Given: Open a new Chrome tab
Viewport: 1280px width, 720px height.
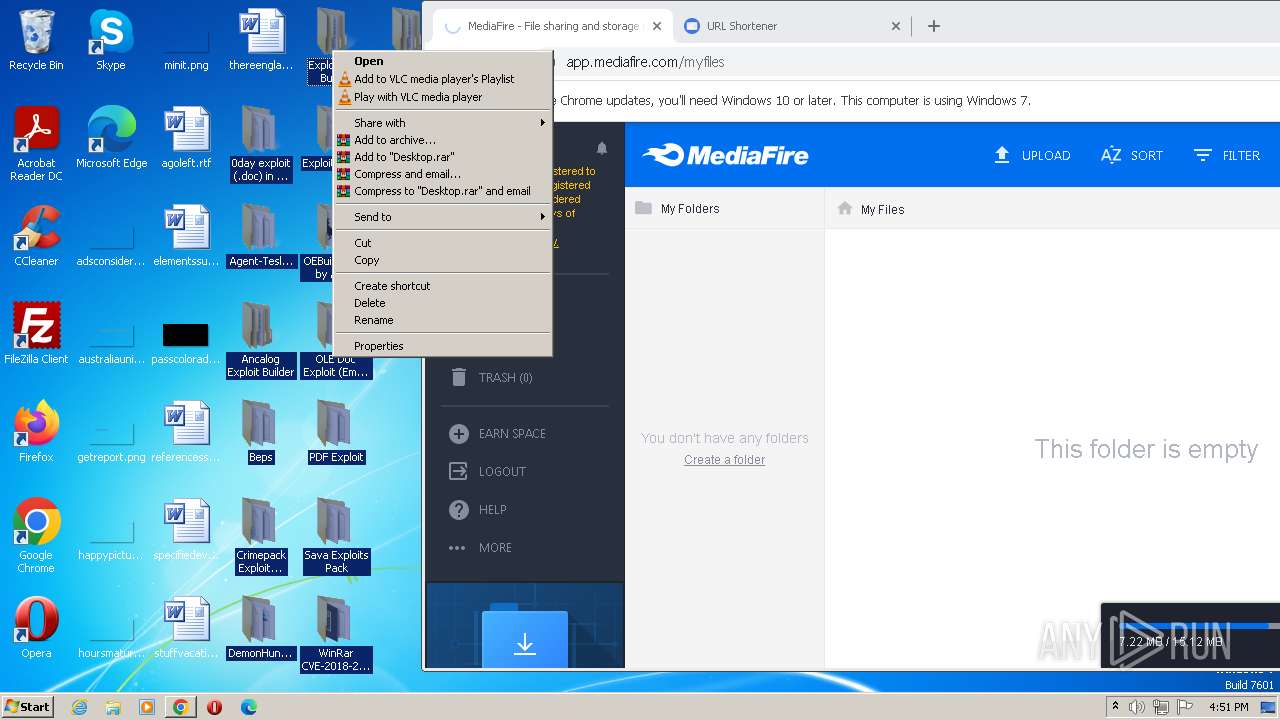Looking at the screenshot, I should [933, 26].
